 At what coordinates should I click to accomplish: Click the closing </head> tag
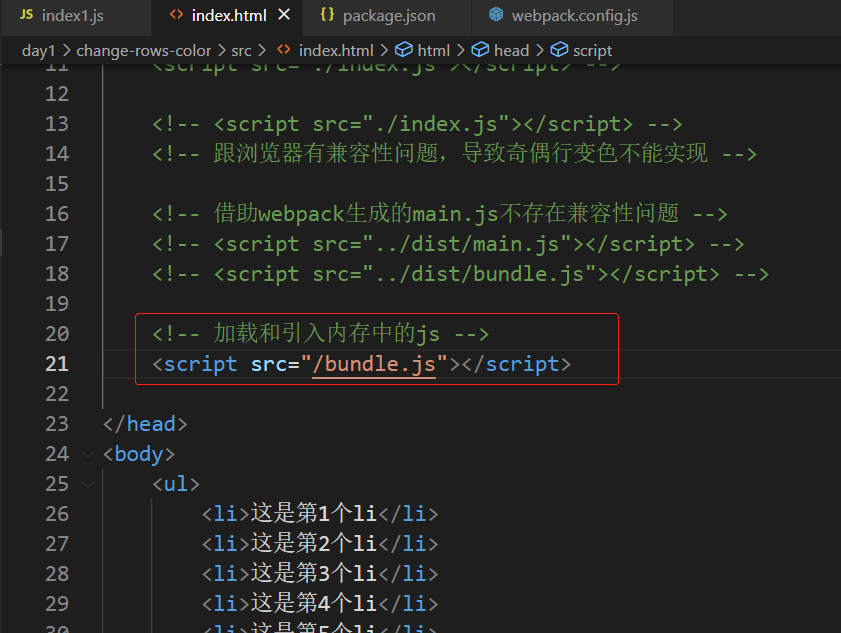click(145, 424)
